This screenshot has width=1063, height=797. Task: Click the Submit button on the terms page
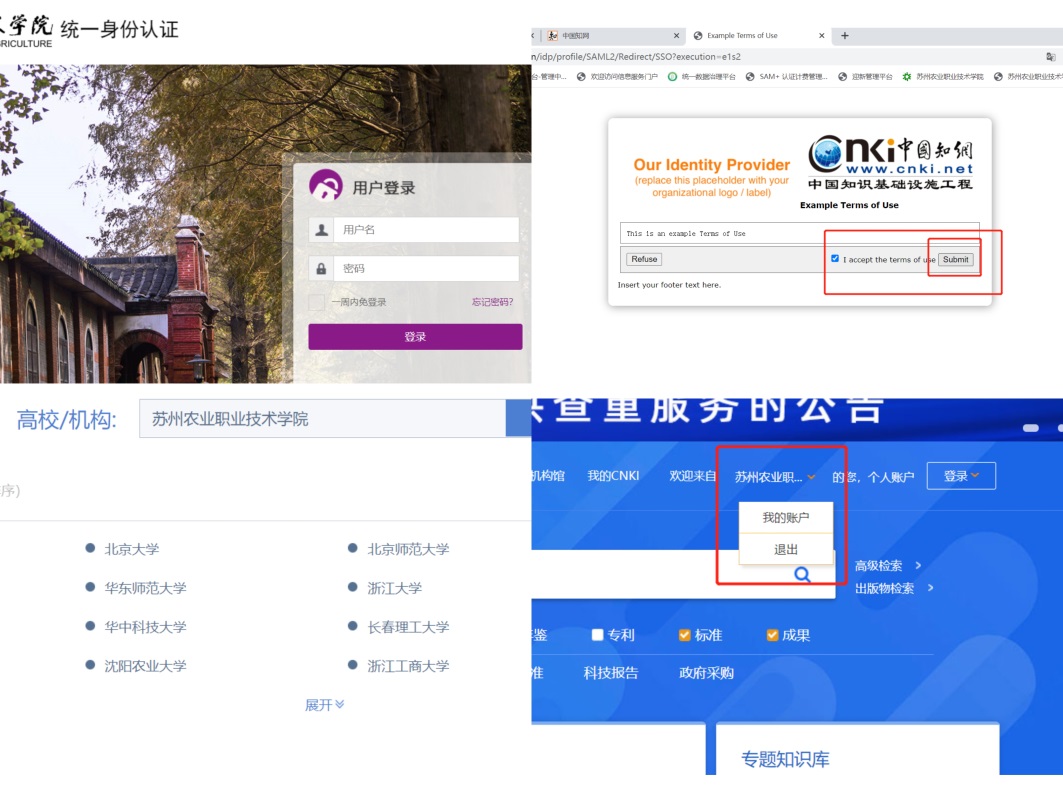click(x=955, y=260)
